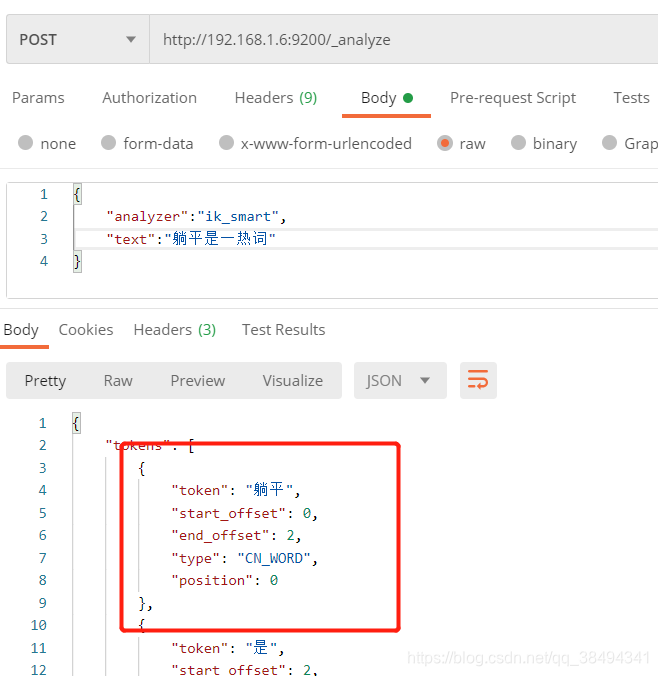This screenshot has height=676, width=658.
Task: Click the Visualize view button
Action: [x=292, y=381]
